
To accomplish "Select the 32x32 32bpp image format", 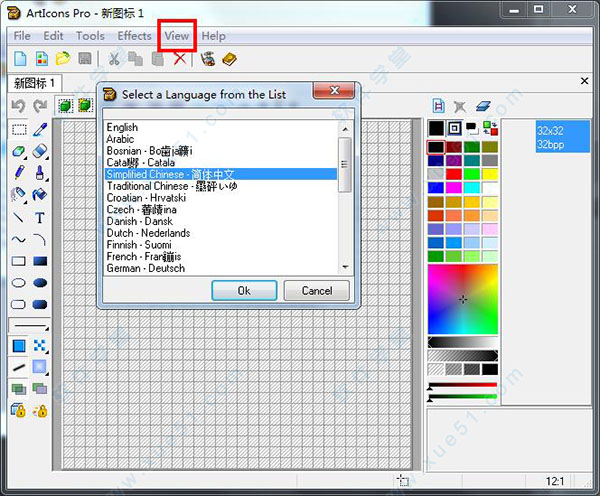I will pos(562,137).
